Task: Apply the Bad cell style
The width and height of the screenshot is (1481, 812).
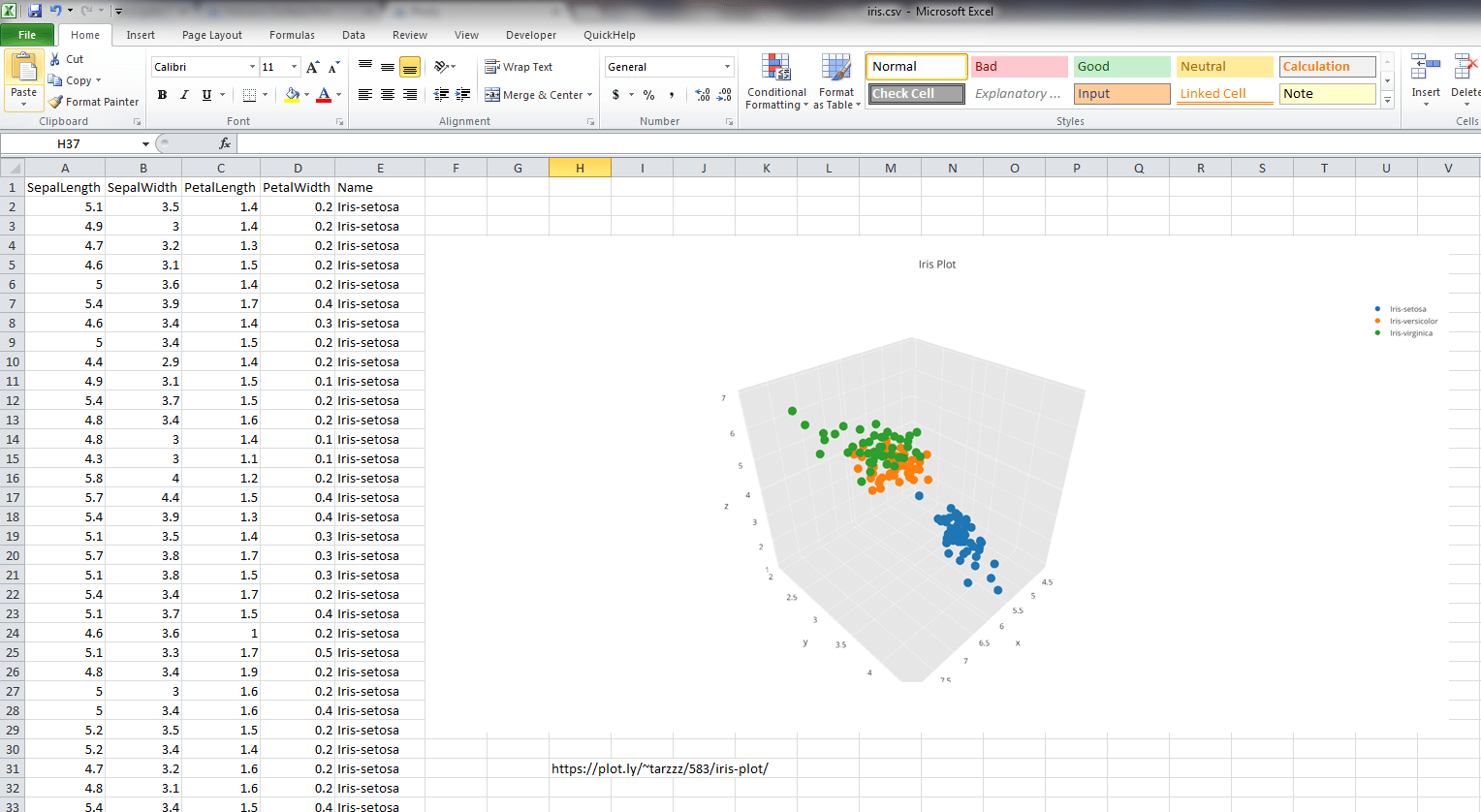Action: [x=1019, y=67]
